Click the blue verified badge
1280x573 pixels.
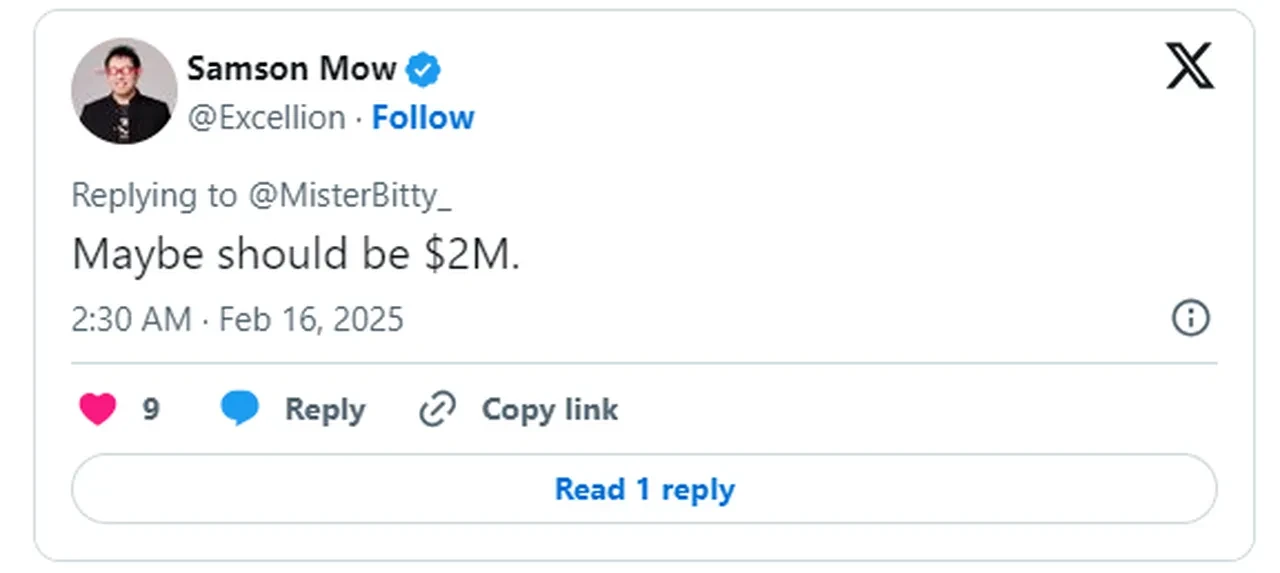tap(424, 69)
